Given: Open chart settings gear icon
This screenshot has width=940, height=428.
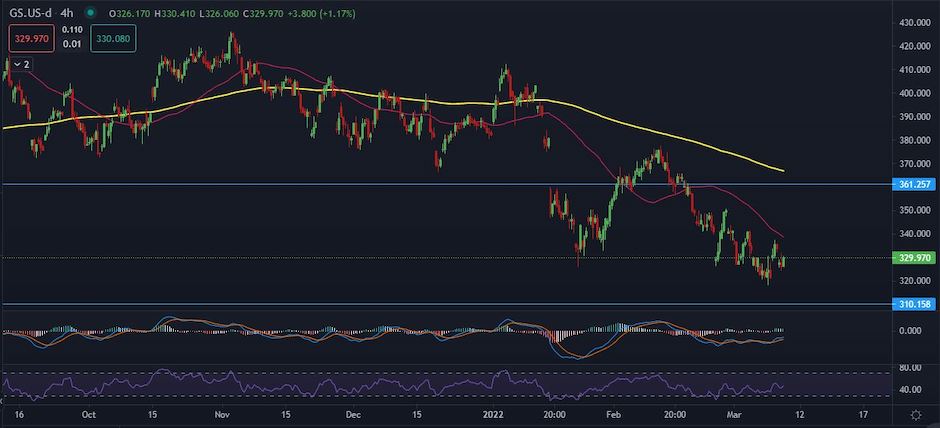Looking at the screenshot, I should (915, 413).
